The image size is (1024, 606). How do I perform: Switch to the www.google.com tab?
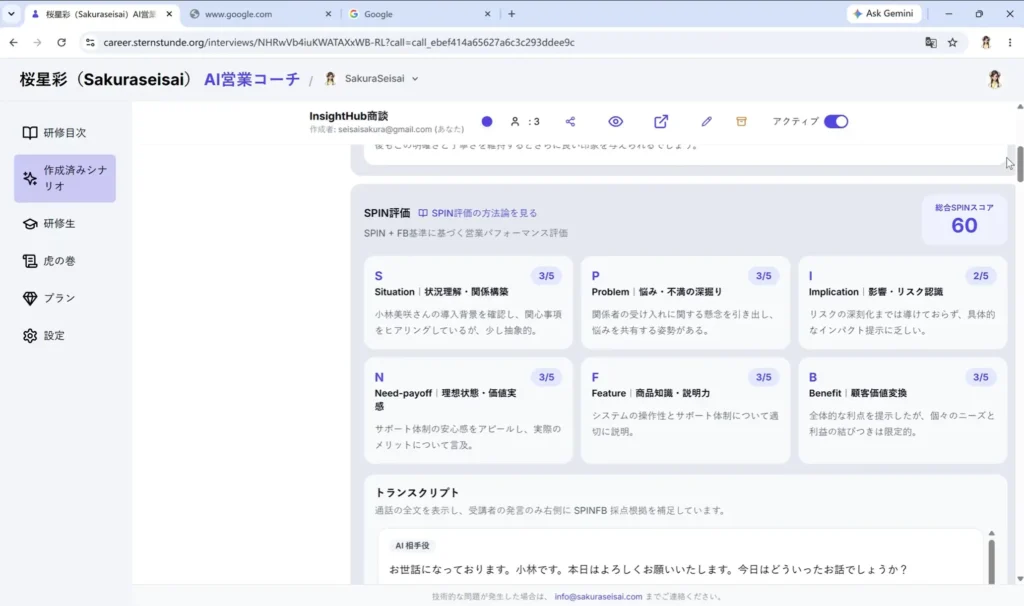point(260,14)
